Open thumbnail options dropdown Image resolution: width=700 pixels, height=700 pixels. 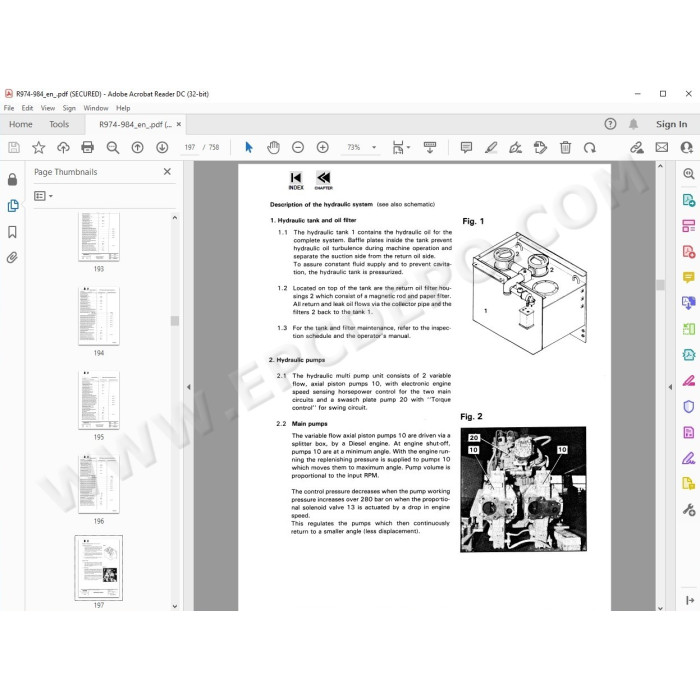tap(43, 196)
